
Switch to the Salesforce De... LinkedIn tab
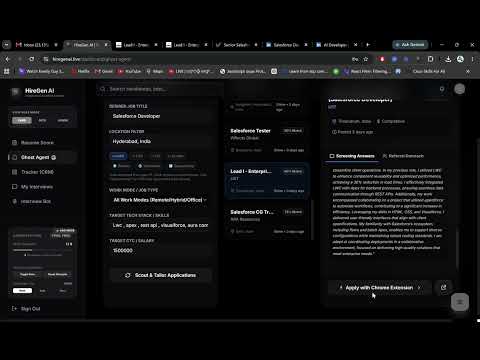[x=286, y=45]
